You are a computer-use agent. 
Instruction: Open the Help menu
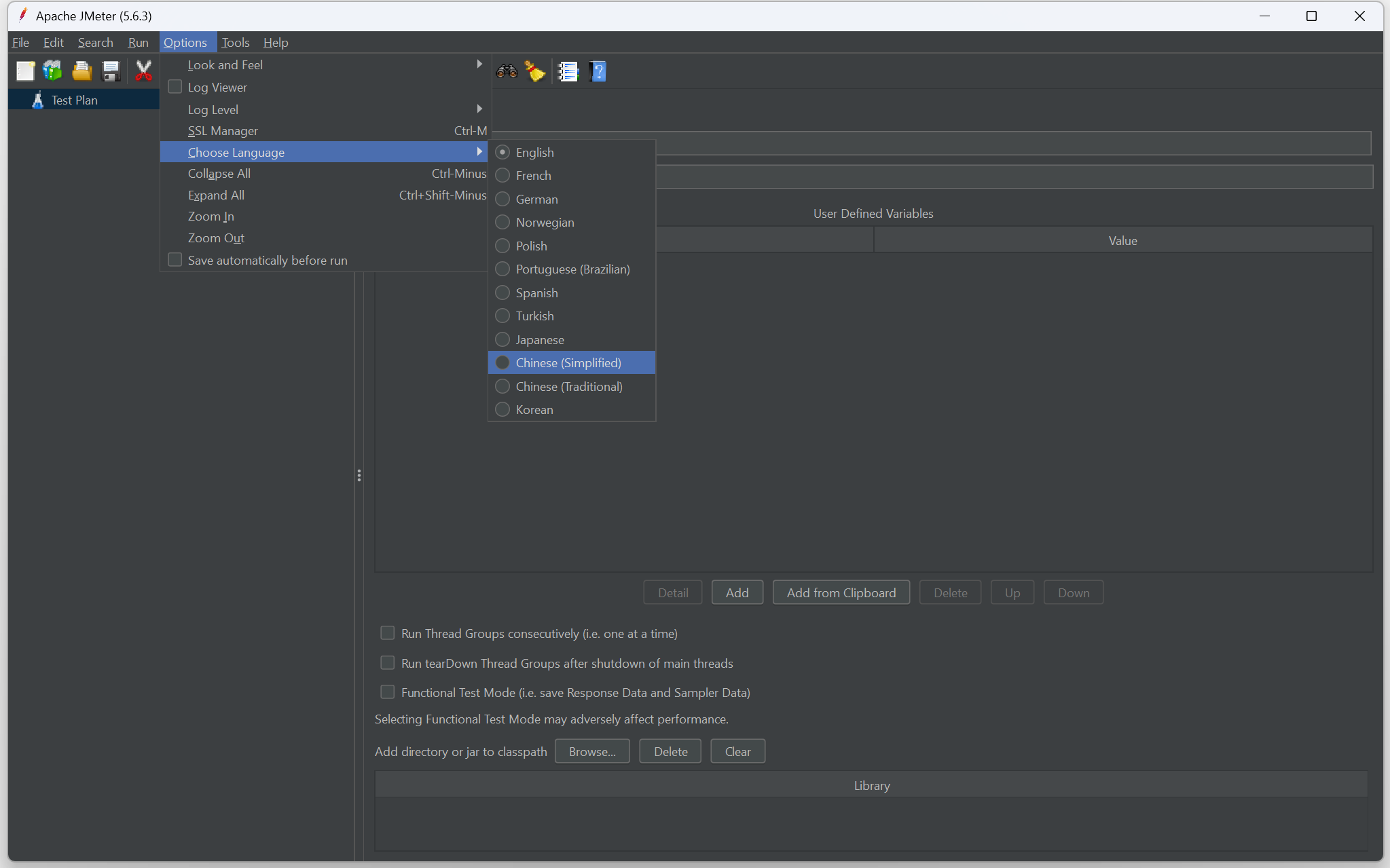276,42
